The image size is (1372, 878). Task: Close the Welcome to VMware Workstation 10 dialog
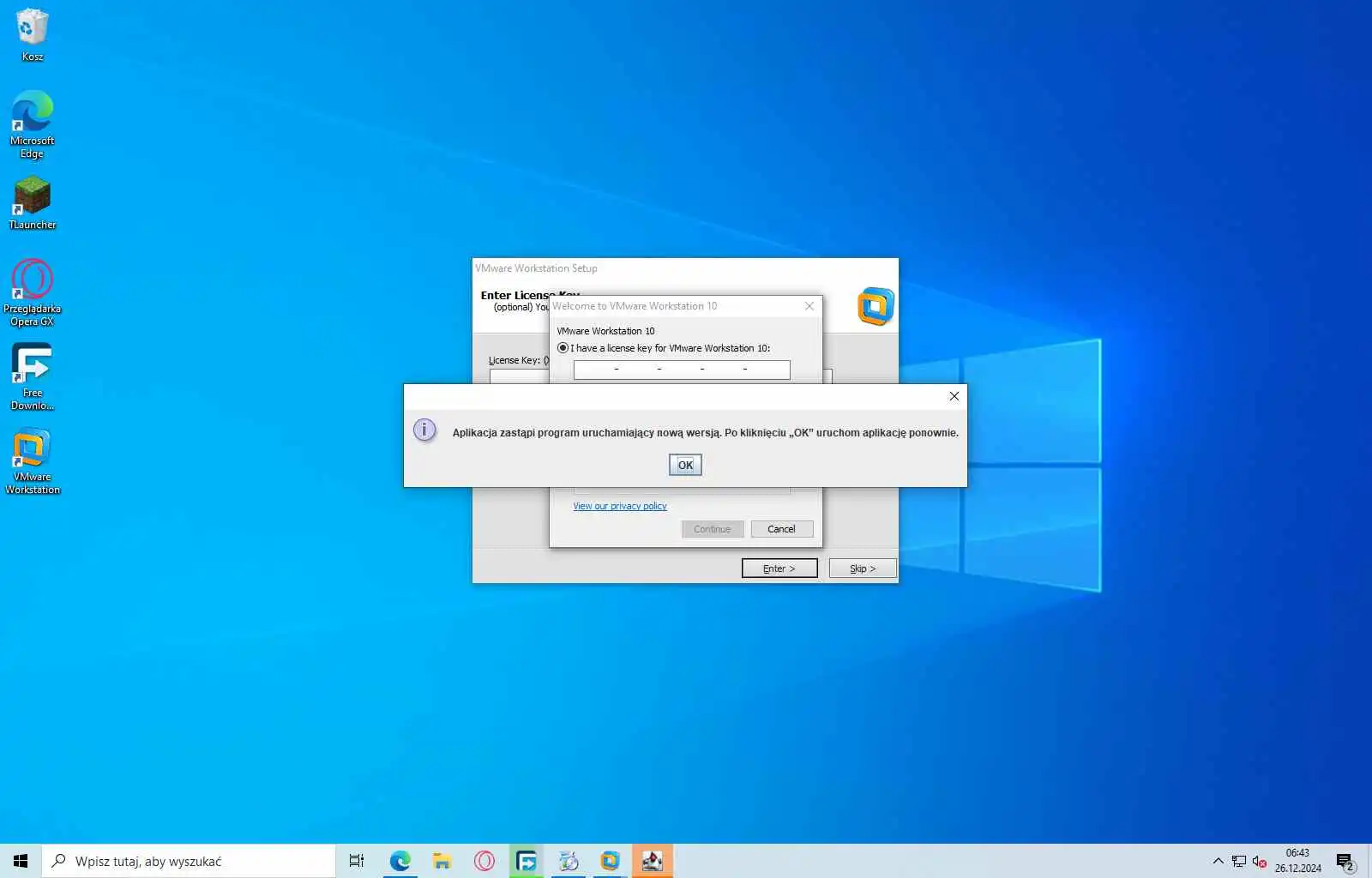pyautogui.click(x=809, y=306)
